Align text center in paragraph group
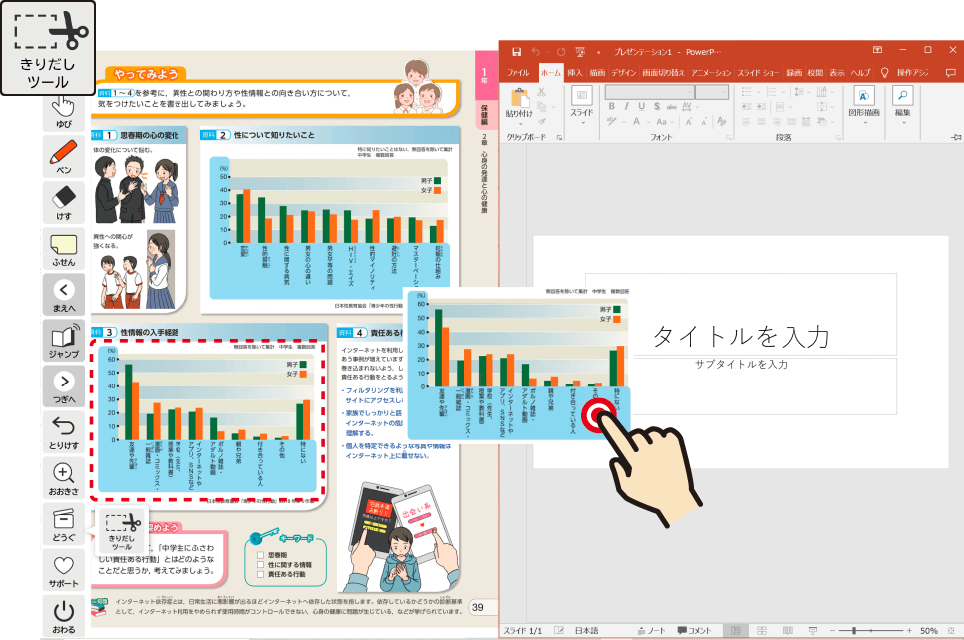Image resolution: width=964 pixels, height=640 pixels. point(761,122)
